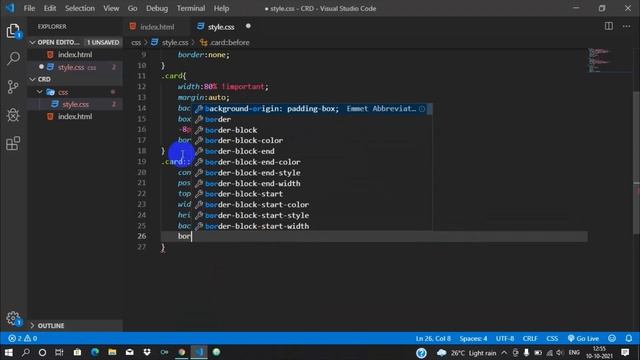Open the Explorer view in activity bar
Viewport: 640px width, 360px height.
pos(13,31)
